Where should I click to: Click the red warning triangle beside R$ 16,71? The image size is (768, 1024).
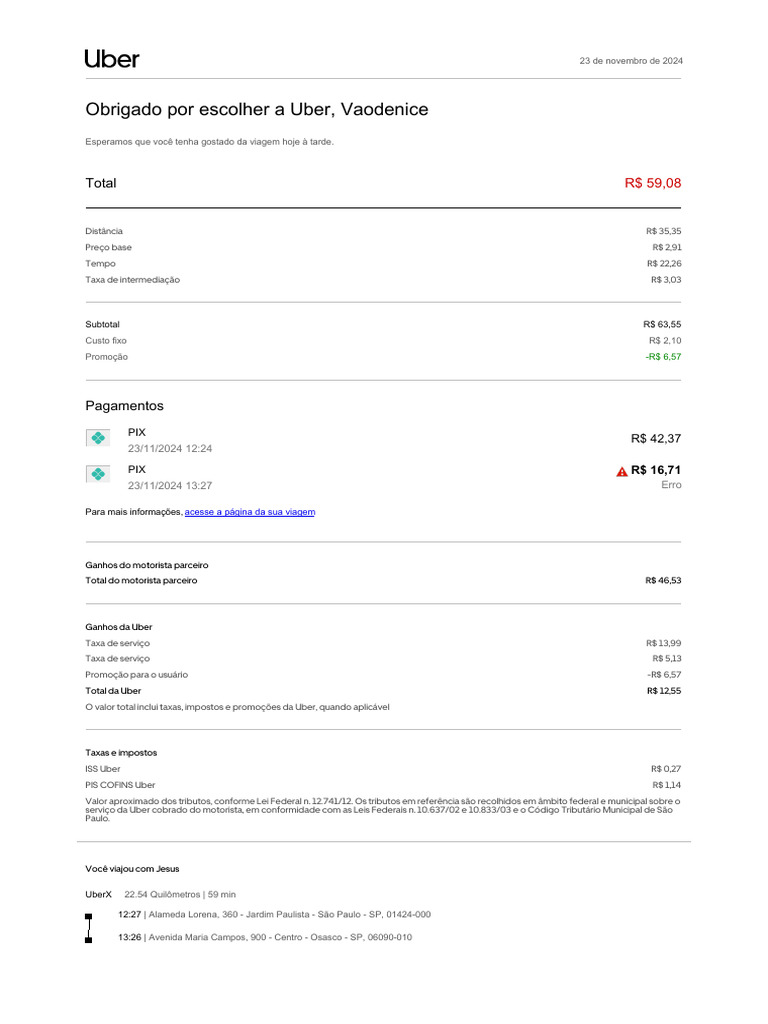coord(622,471)
